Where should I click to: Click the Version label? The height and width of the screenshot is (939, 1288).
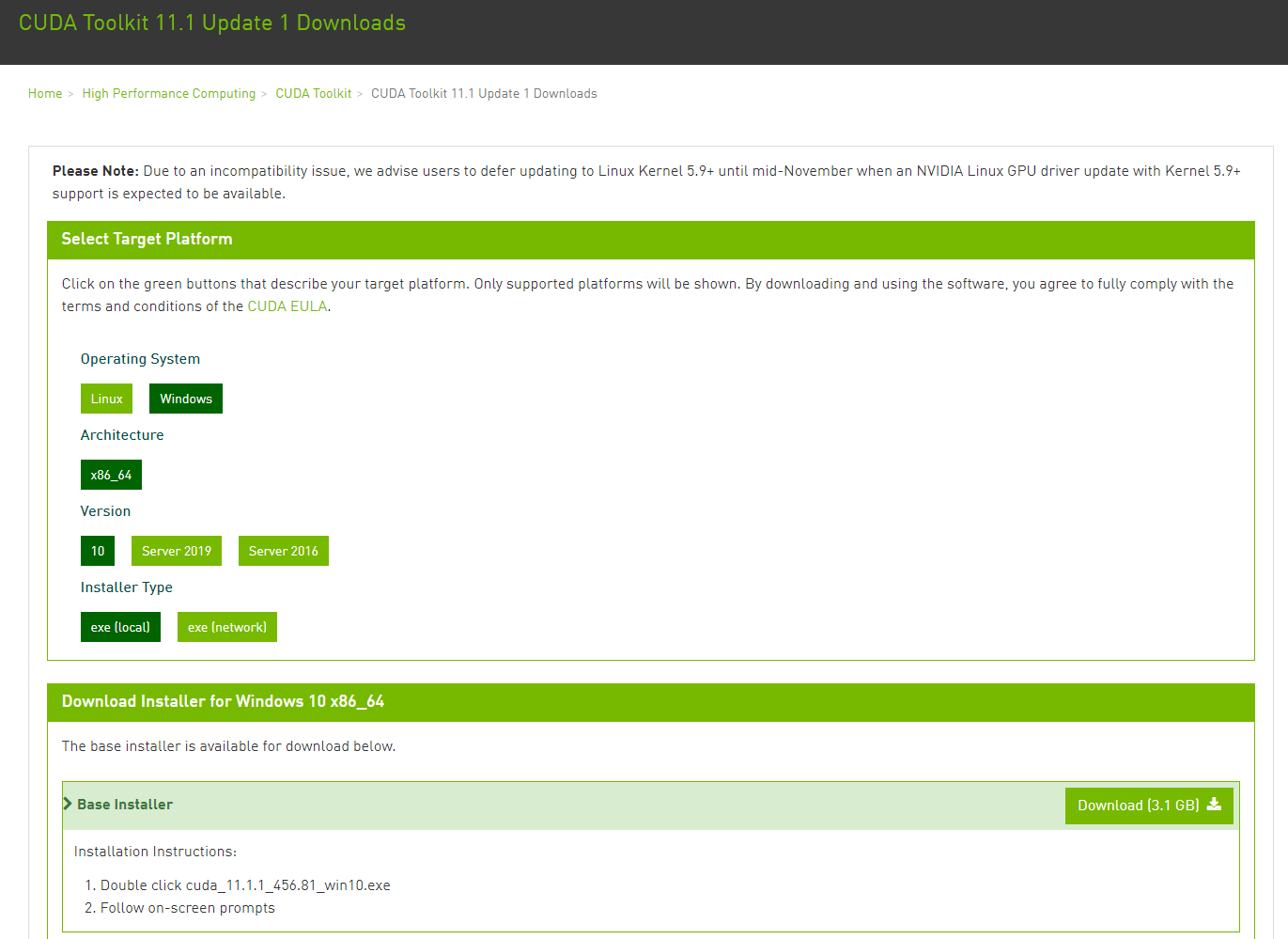[x=105, y=511]
